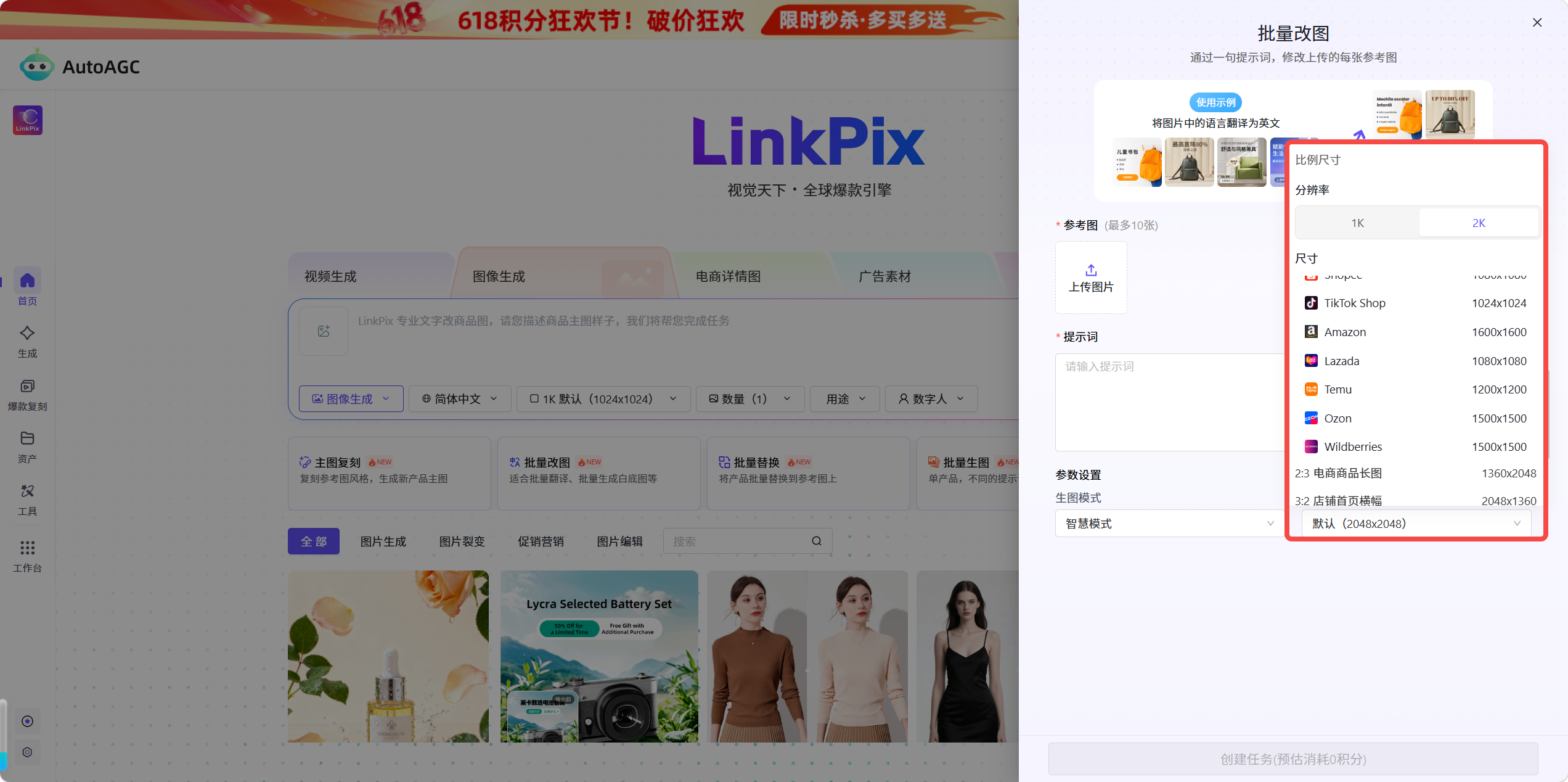
Task: Switch to 电商详情图 tab
Action: coord(728,276)
